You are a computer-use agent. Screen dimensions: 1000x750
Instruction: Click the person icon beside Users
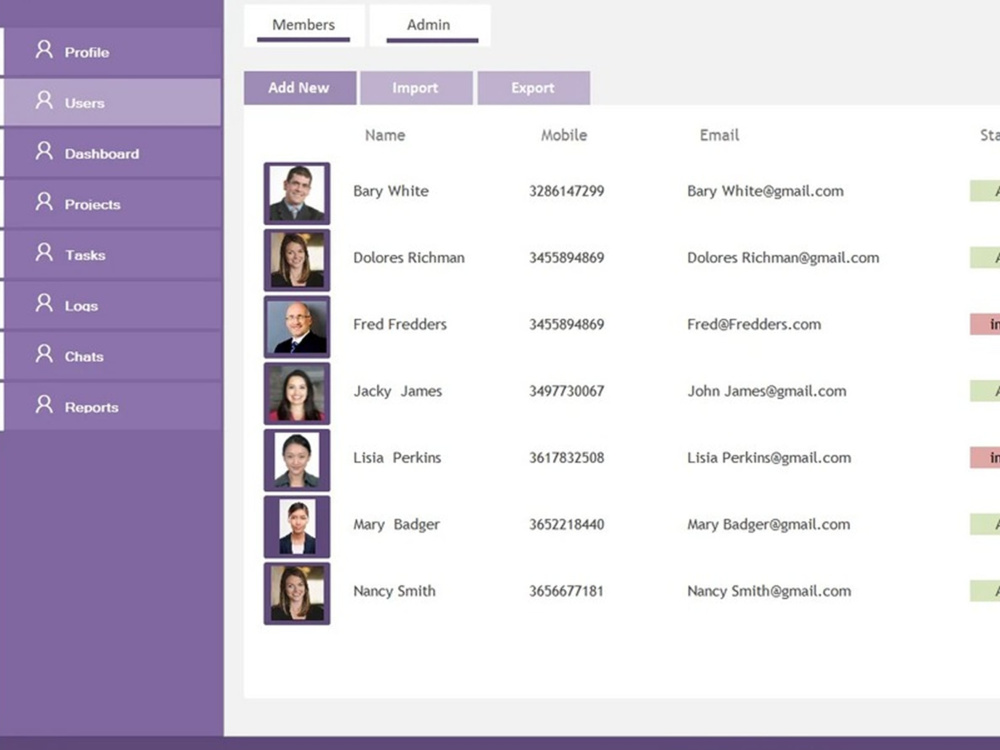coord(44,99)
